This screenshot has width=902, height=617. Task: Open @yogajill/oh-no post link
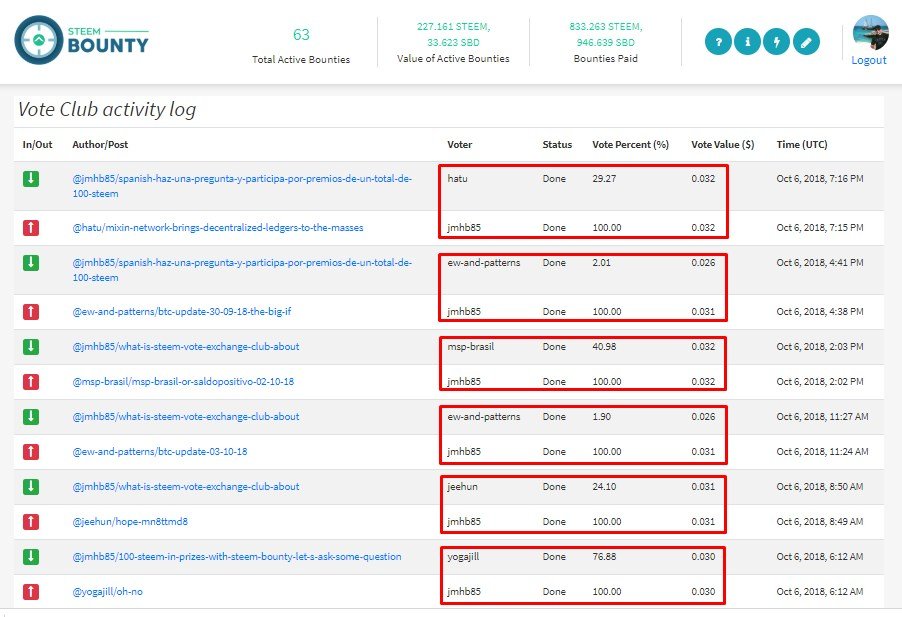pos(108,592)
